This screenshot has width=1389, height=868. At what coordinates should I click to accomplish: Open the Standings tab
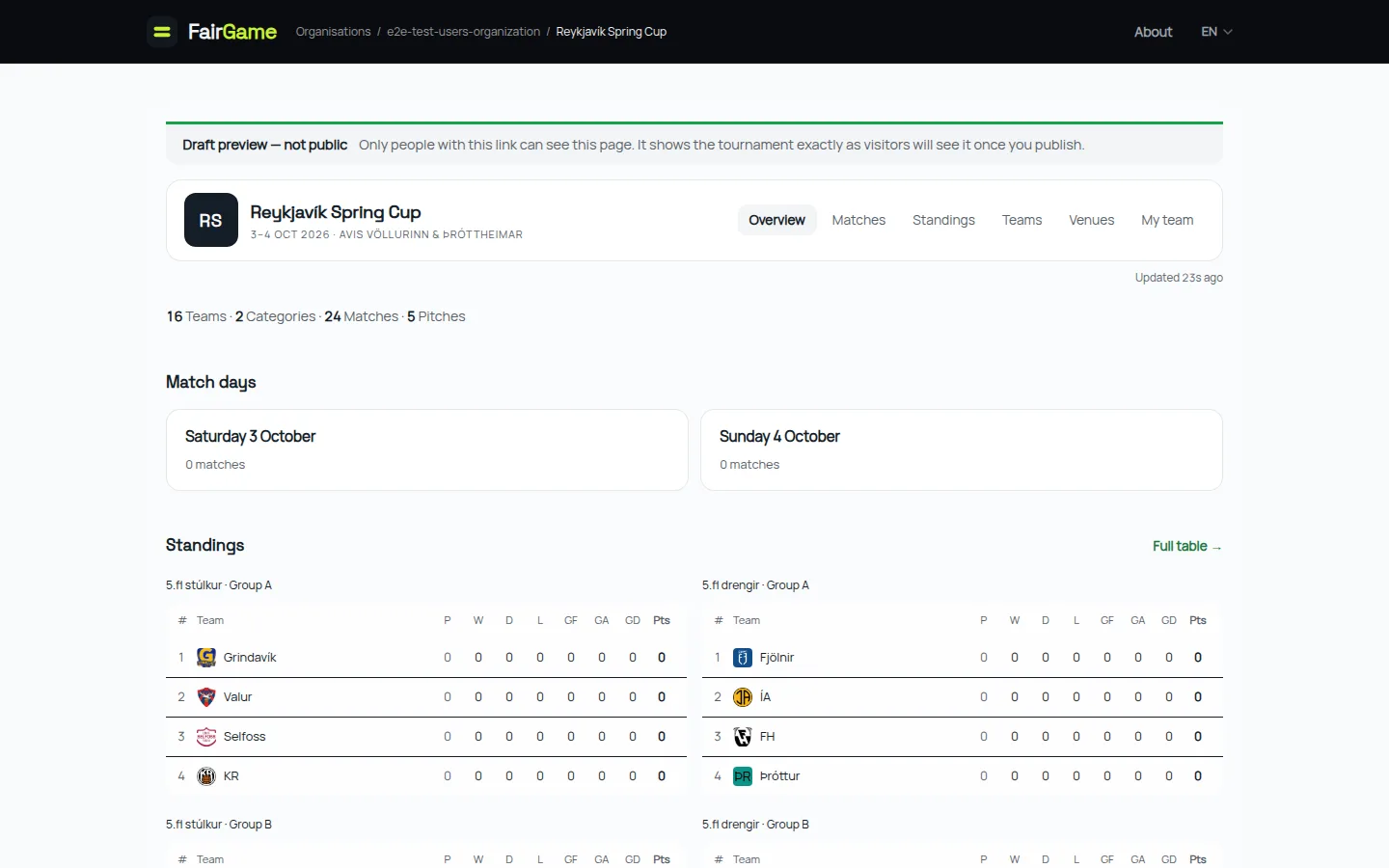click(x=943, y=220)
